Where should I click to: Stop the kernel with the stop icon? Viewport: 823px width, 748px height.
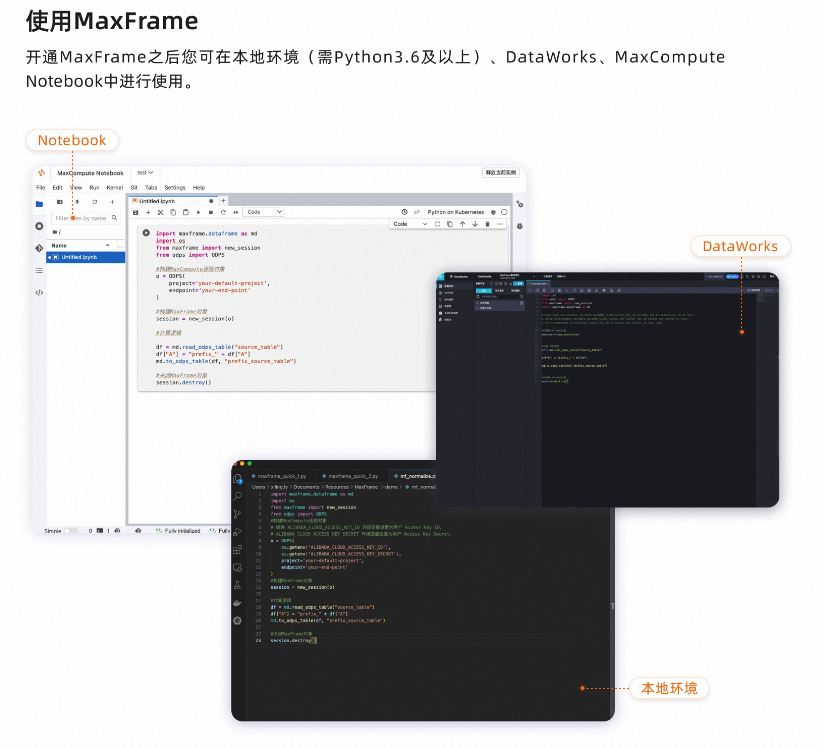click(210, 212)
